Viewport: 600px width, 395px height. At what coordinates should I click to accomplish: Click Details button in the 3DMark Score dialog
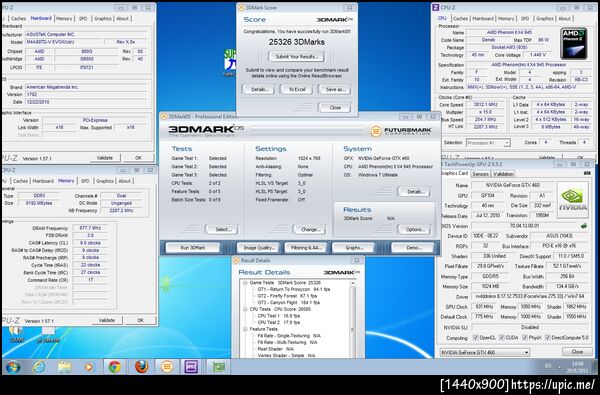[x=259, y=89]
